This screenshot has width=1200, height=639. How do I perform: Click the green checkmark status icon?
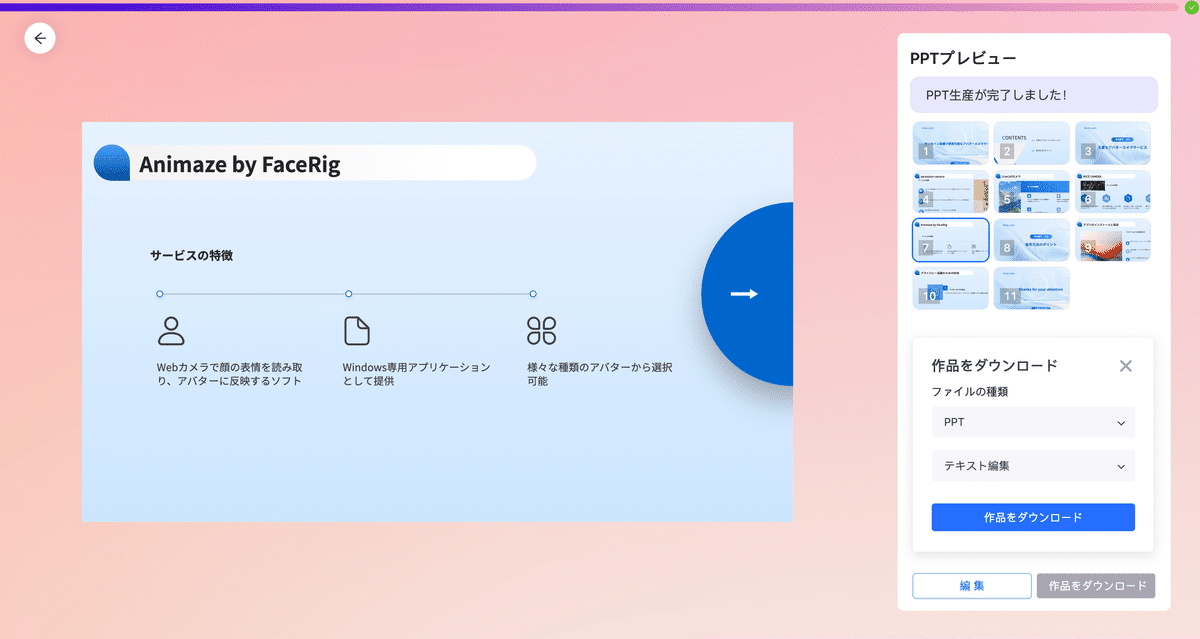1191,7
